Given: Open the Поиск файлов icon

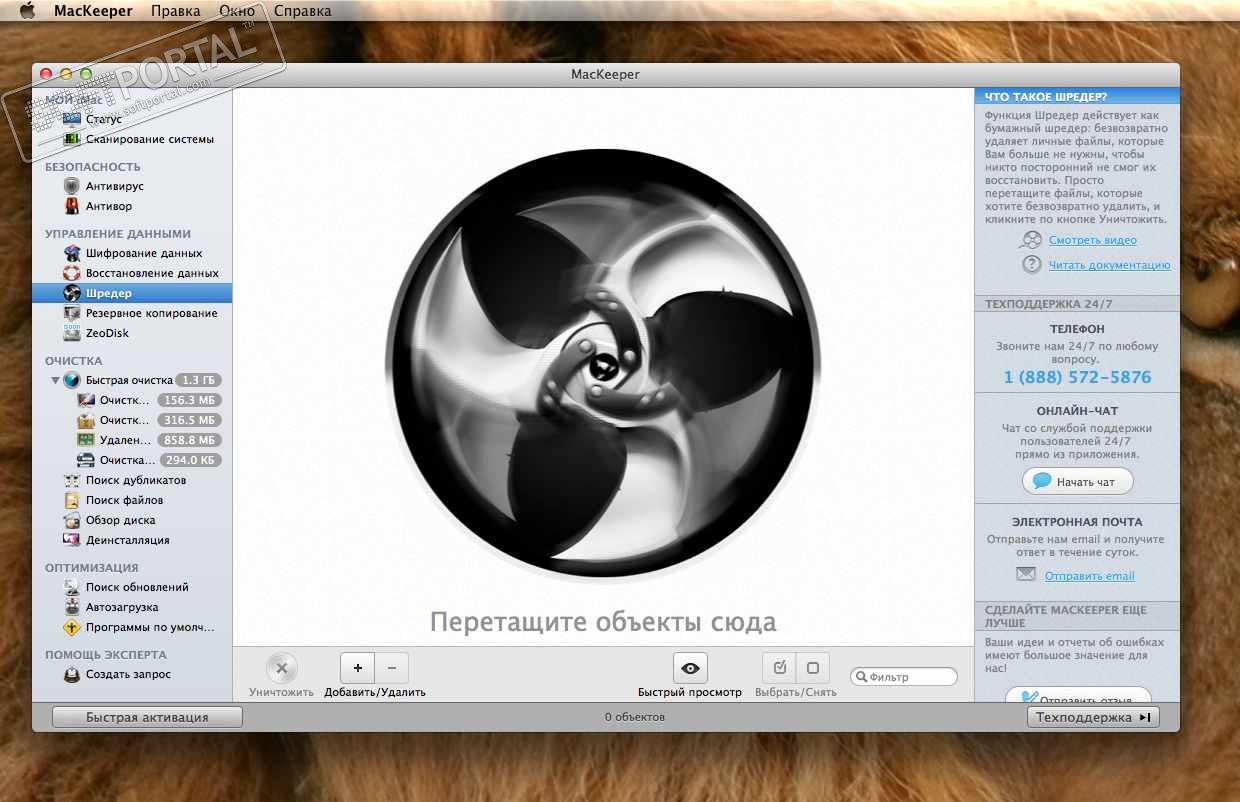Looking at the screenshot, I should (x=72, y=500).
